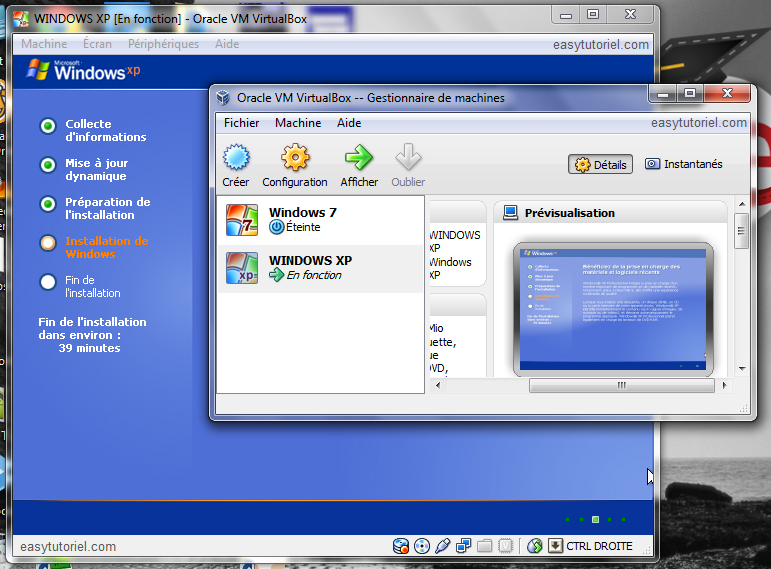Open Aide menu in WINDOWS XP window
This screenshot has height=569, width=771.
coord(227,44)
